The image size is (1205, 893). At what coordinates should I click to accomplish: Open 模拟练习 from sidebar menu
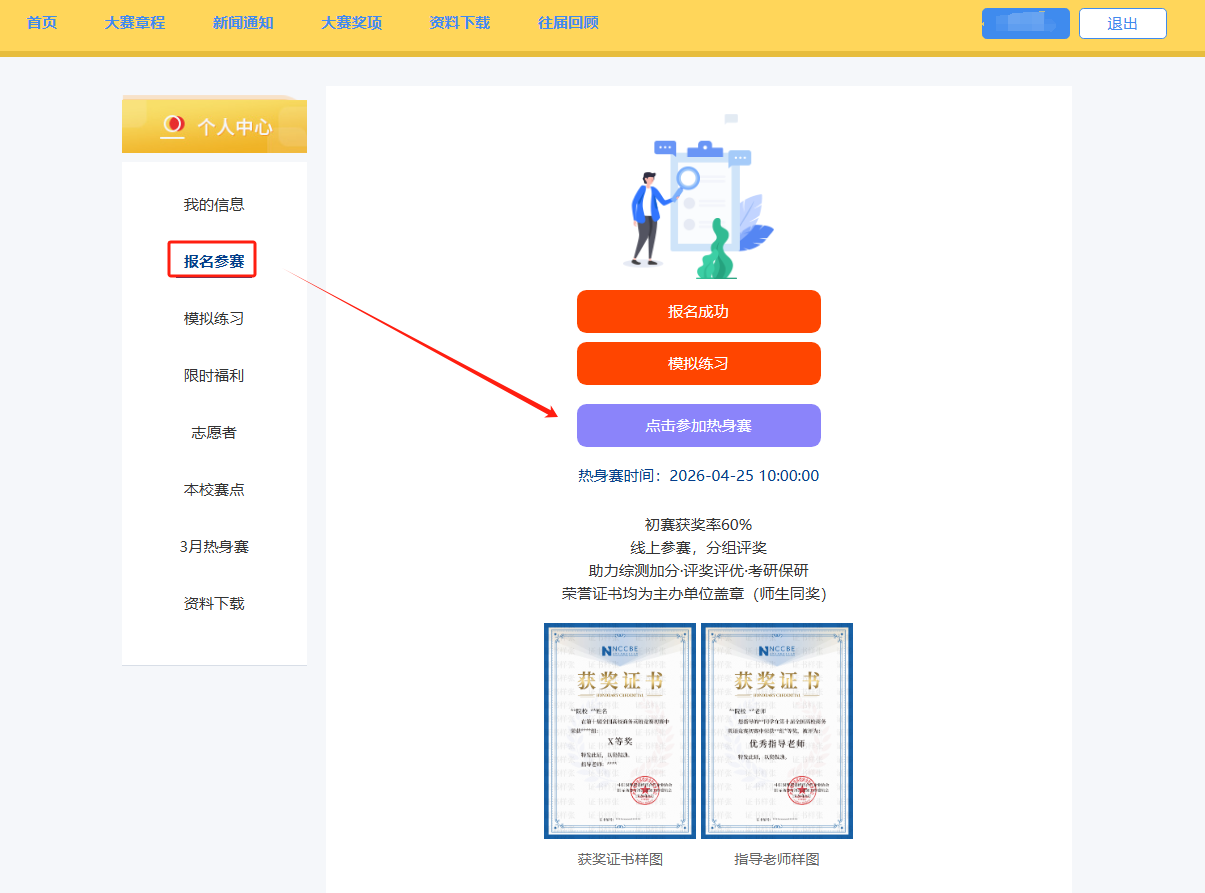214,319
